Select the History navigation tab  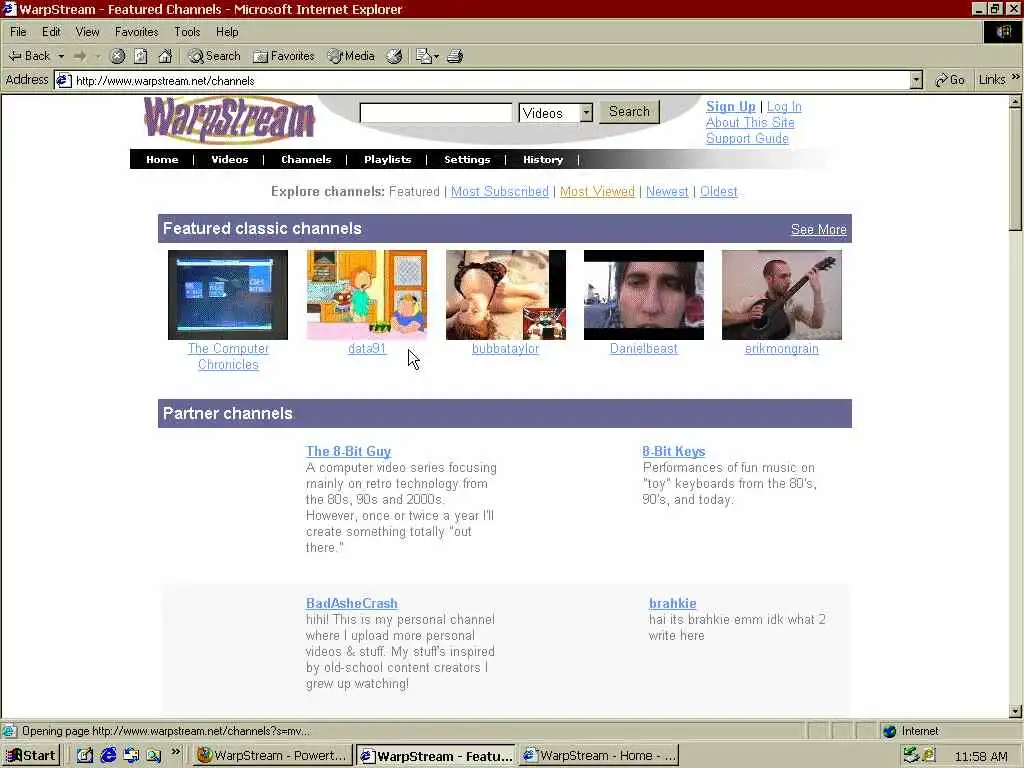pyautogui.click(x=543, y=159)
